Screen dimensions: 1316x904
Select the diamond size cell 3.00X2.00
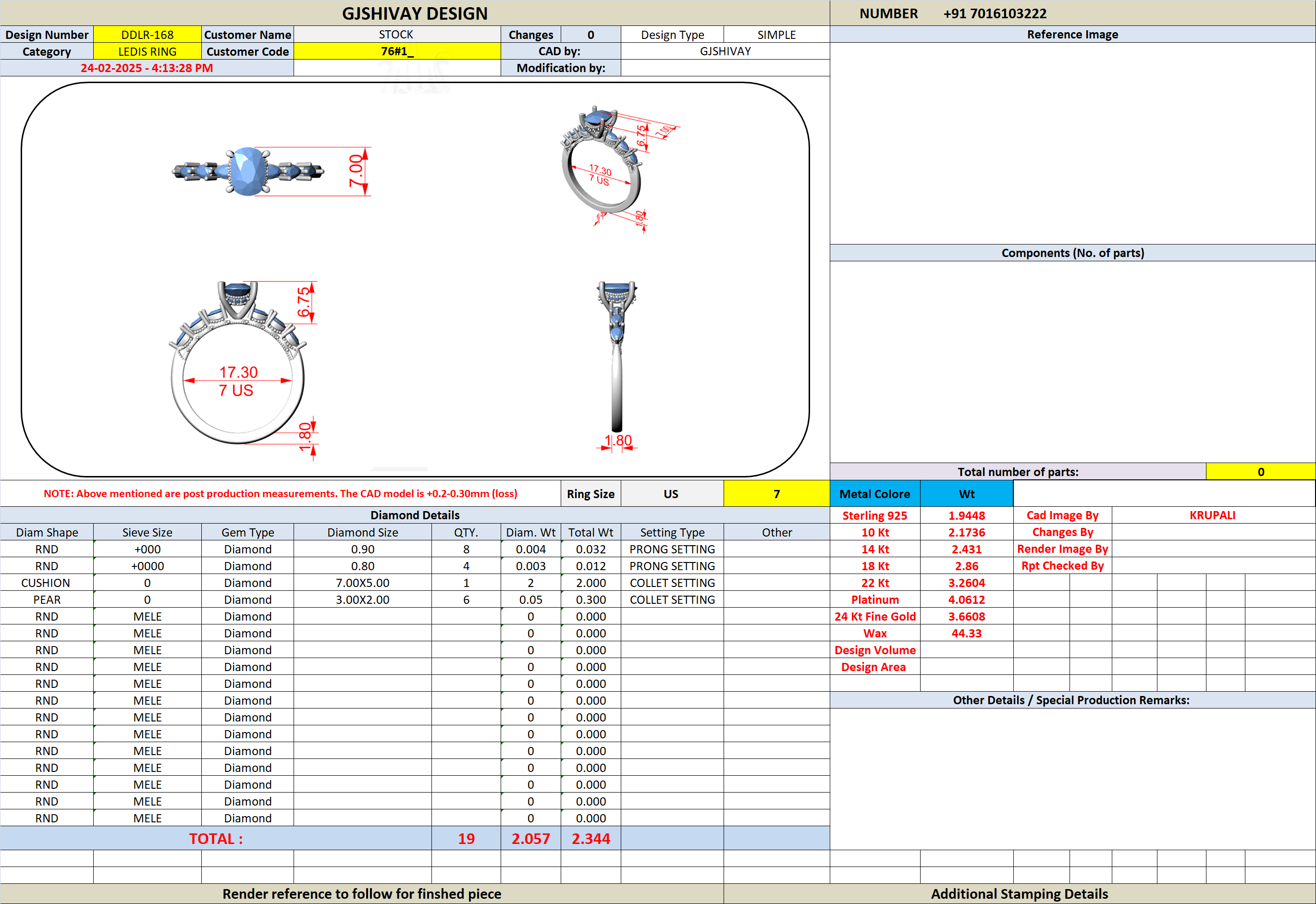(x=363, y=600)
